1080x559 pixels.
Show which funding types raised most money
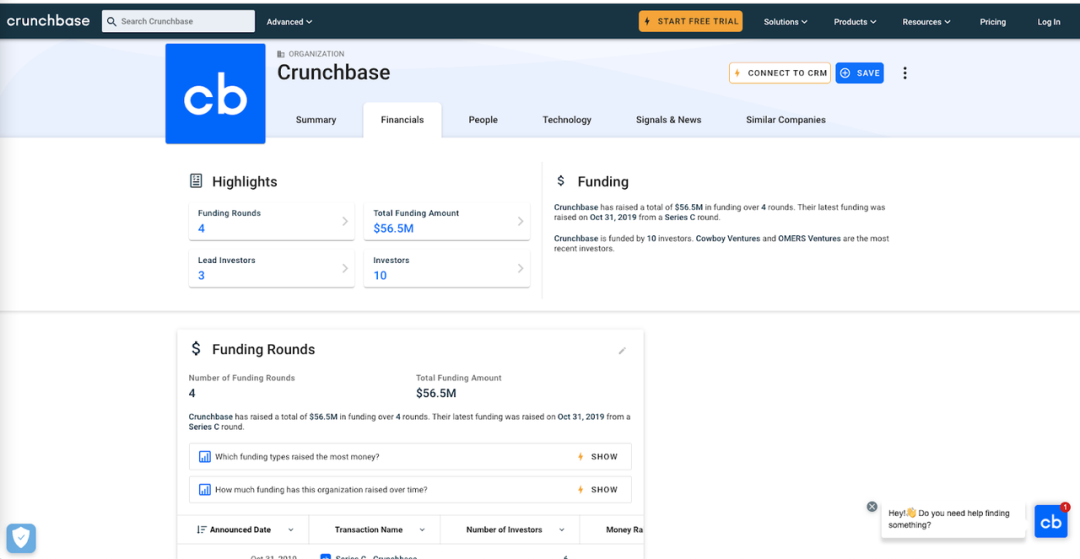coord(598,457)
